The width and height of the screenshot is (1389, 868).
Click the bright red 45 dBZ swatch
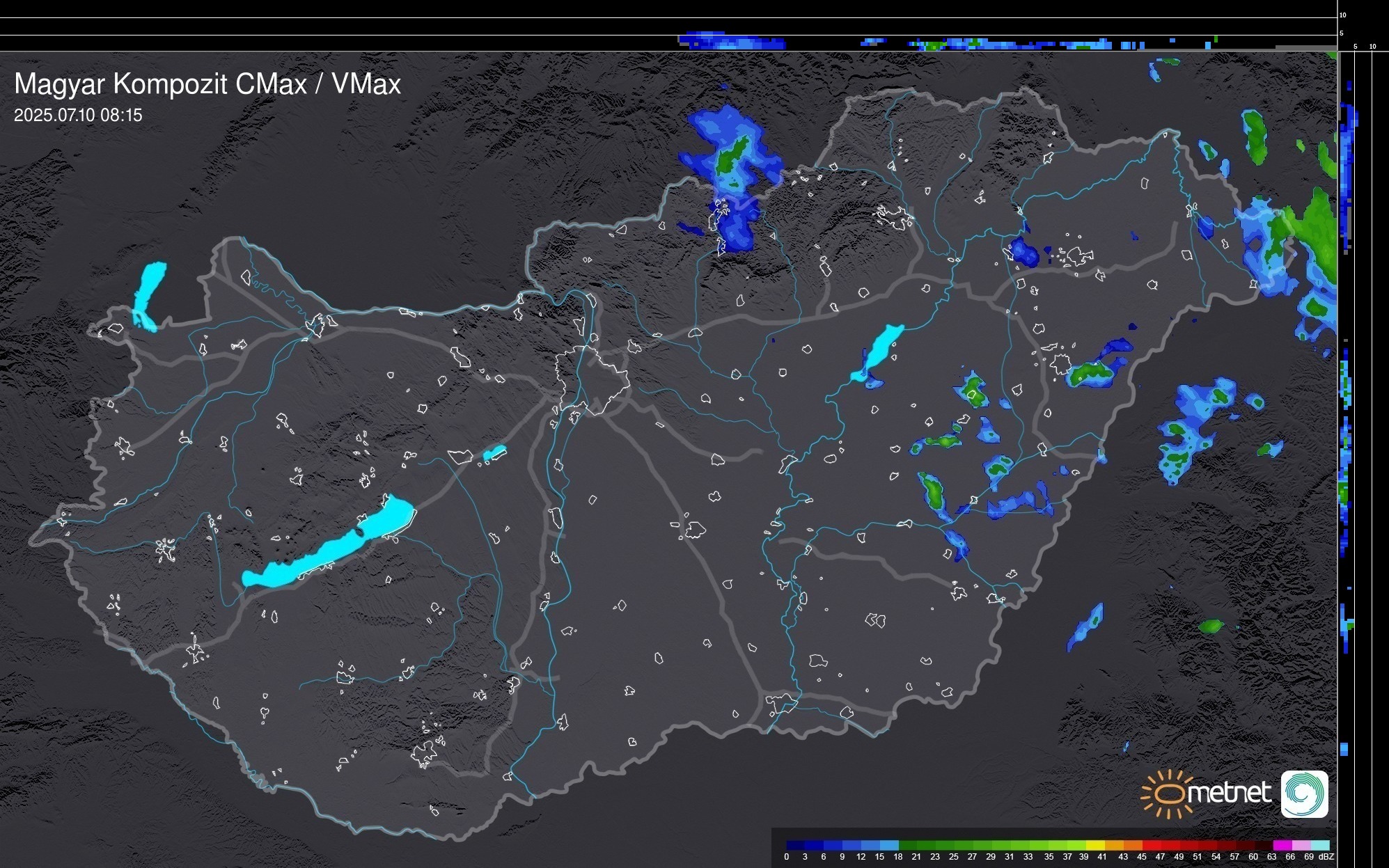[x=1151, y=845]
